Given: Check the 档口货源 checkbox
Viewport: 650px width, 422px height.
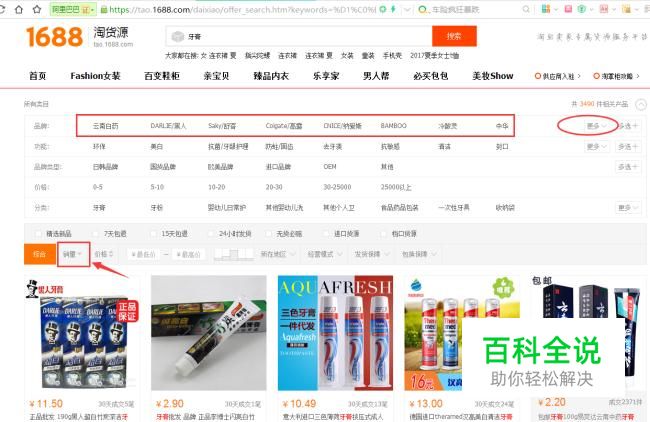Looking at the screenshot, I should coord(383,234).
